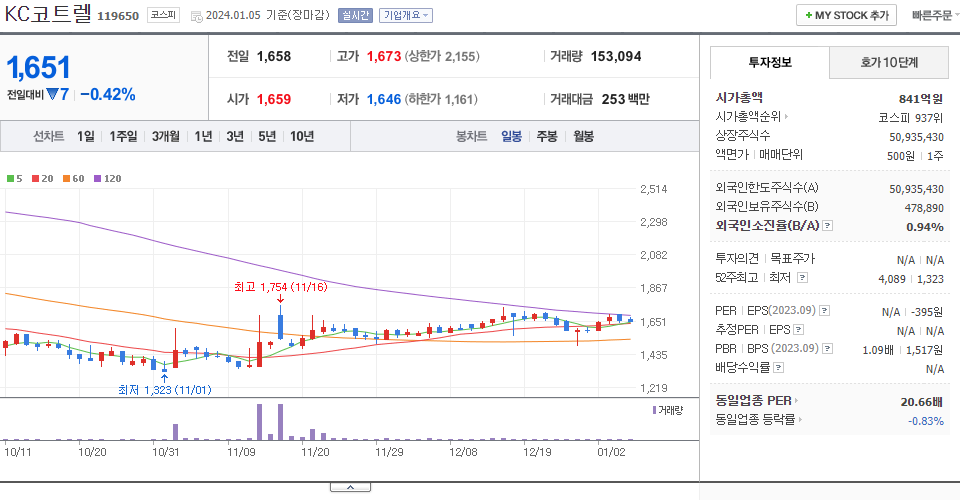This screenshot has width=960, height=500.
Task: Select the 3년 line chart period
Action: coord(235,136)
